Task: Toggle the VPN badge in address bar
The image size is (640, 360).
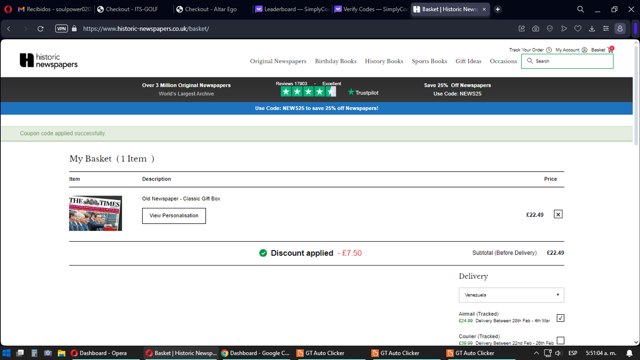Action: coord(61,29)
